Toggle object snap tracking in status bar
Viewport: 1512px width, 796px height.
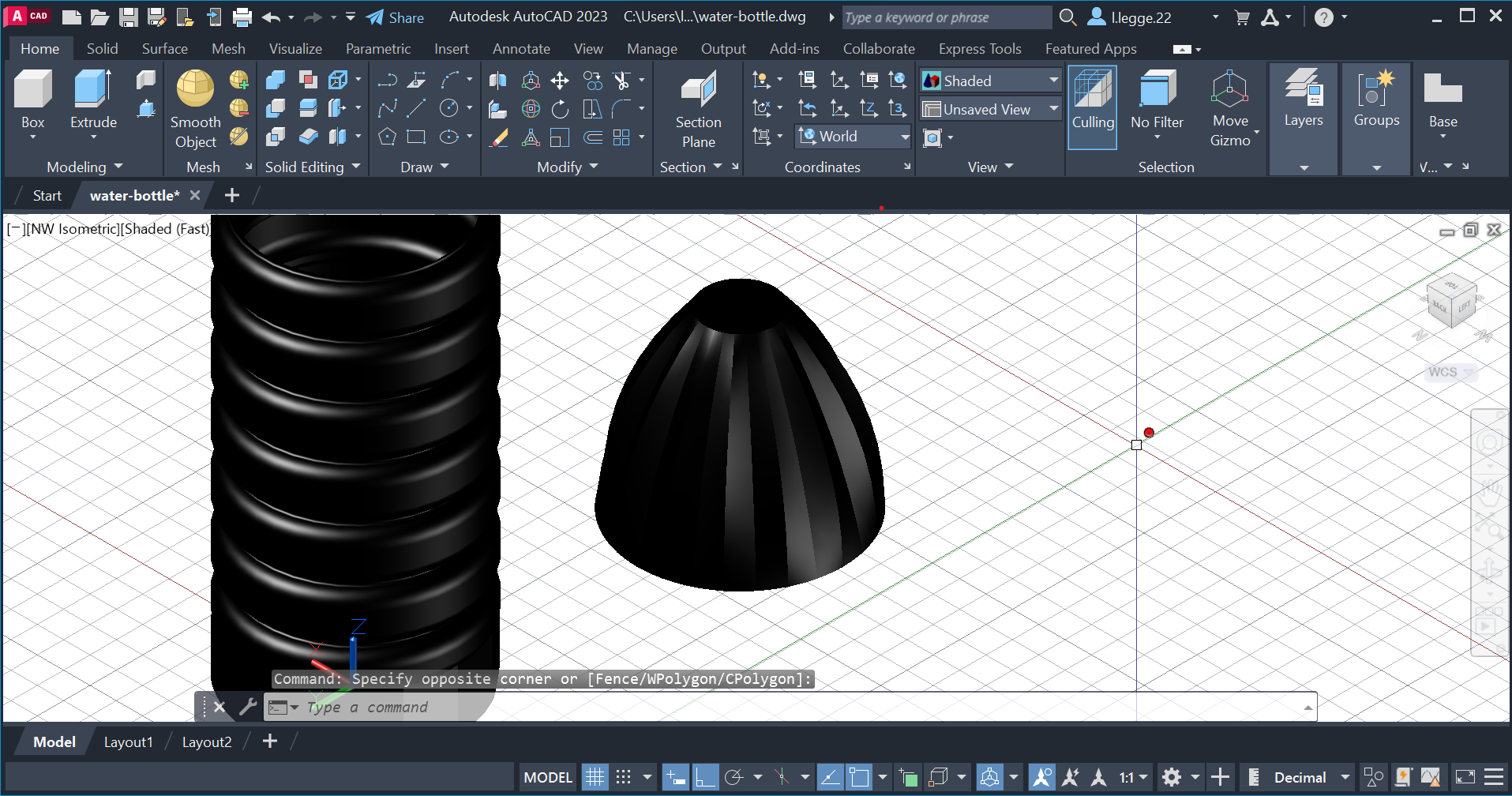coord(830,777)
